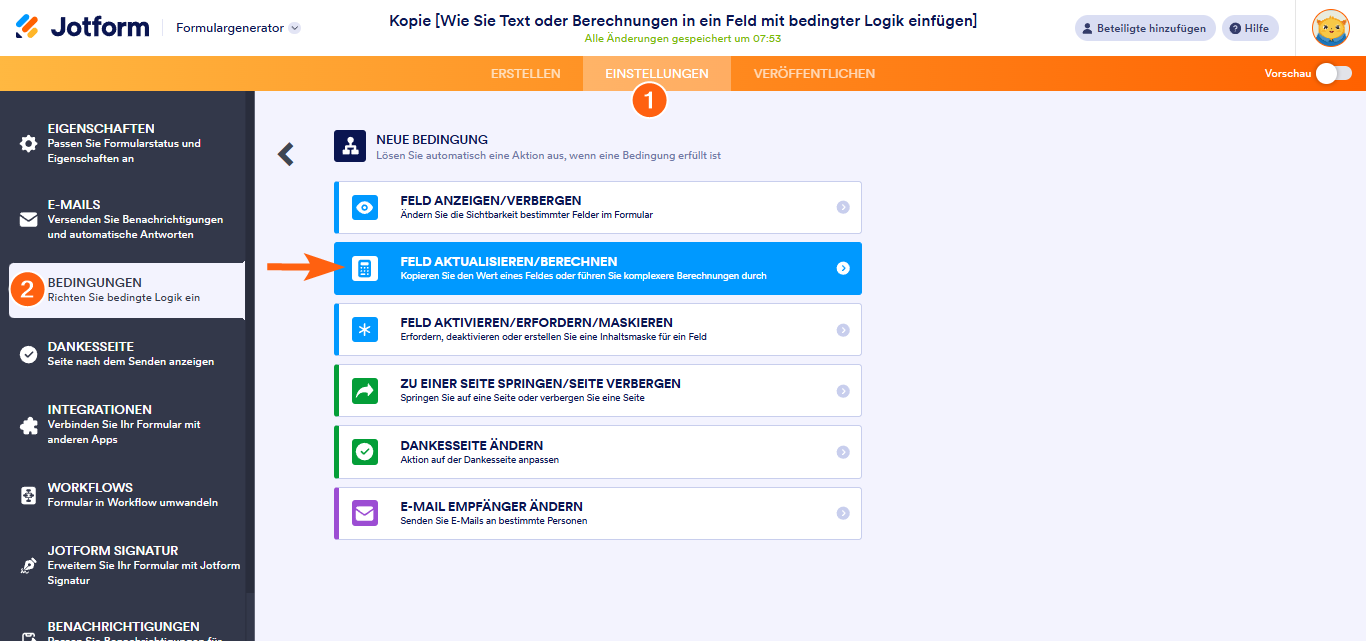This screenshot has width=1366, height=641.
Task: Click 'Alle Änderungen gespeichert um 07:53' status text
Action: (683, 39)
